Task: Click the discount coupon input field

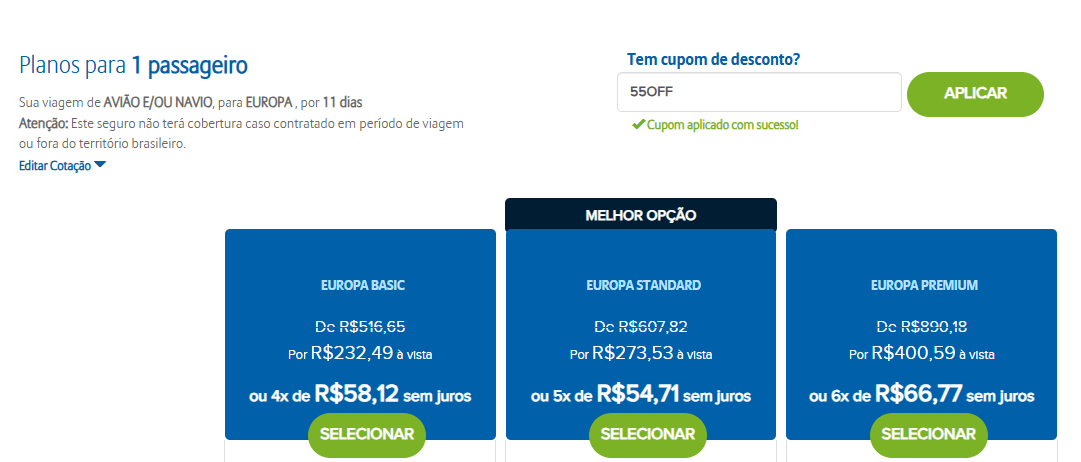Action: click(x=759, y=92)
